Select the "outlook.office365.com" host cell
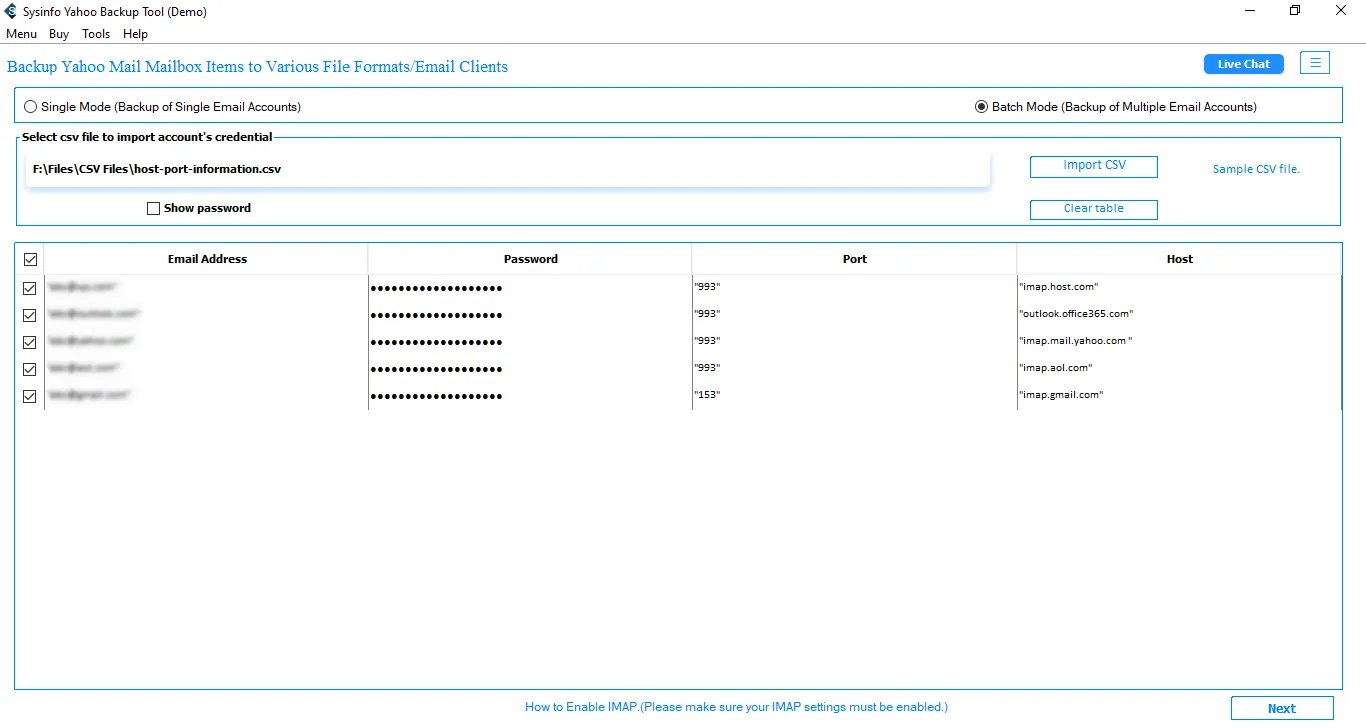1366x728 pixels. point(1180,314)
